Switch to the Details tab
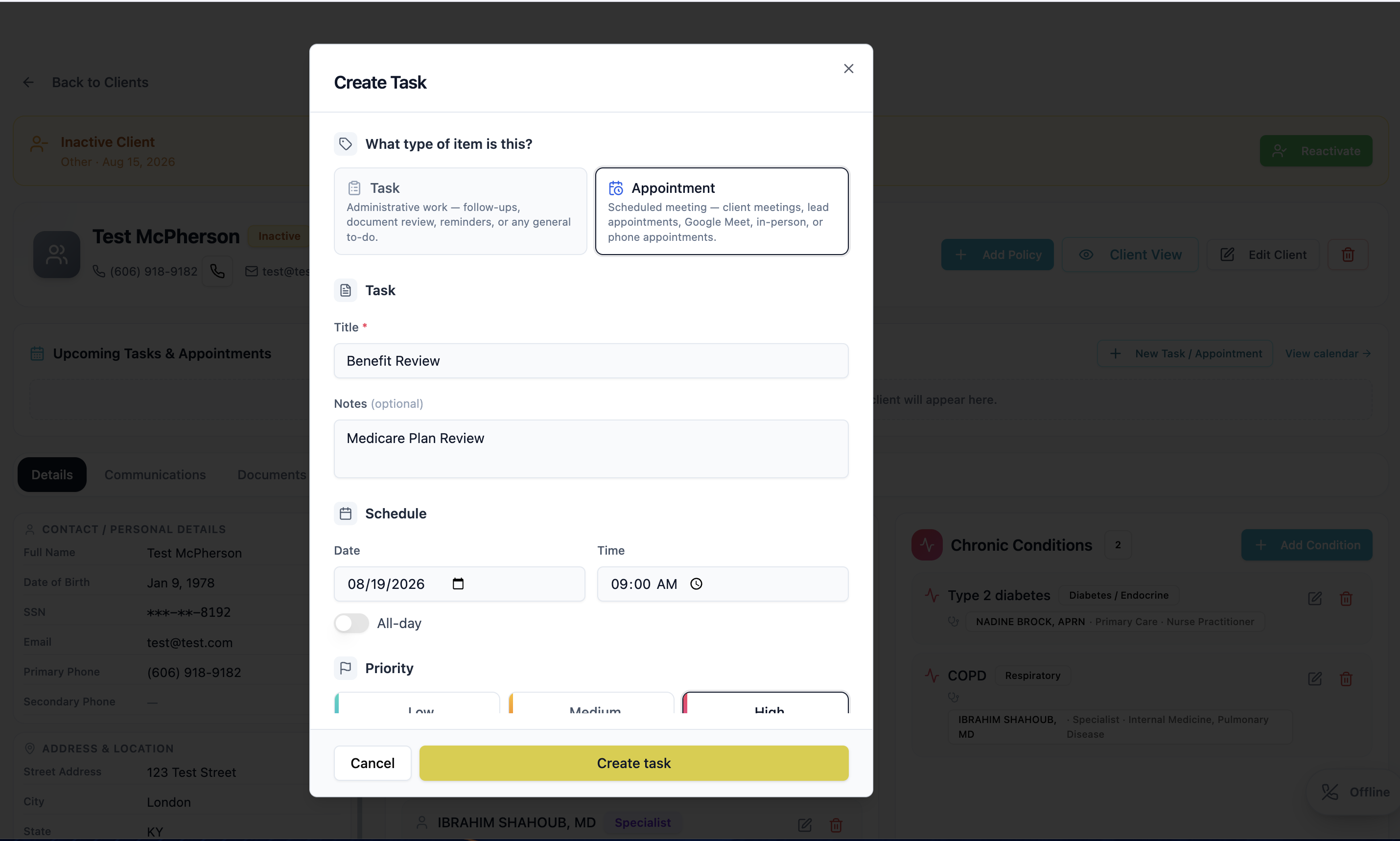 tap(52, 475)
